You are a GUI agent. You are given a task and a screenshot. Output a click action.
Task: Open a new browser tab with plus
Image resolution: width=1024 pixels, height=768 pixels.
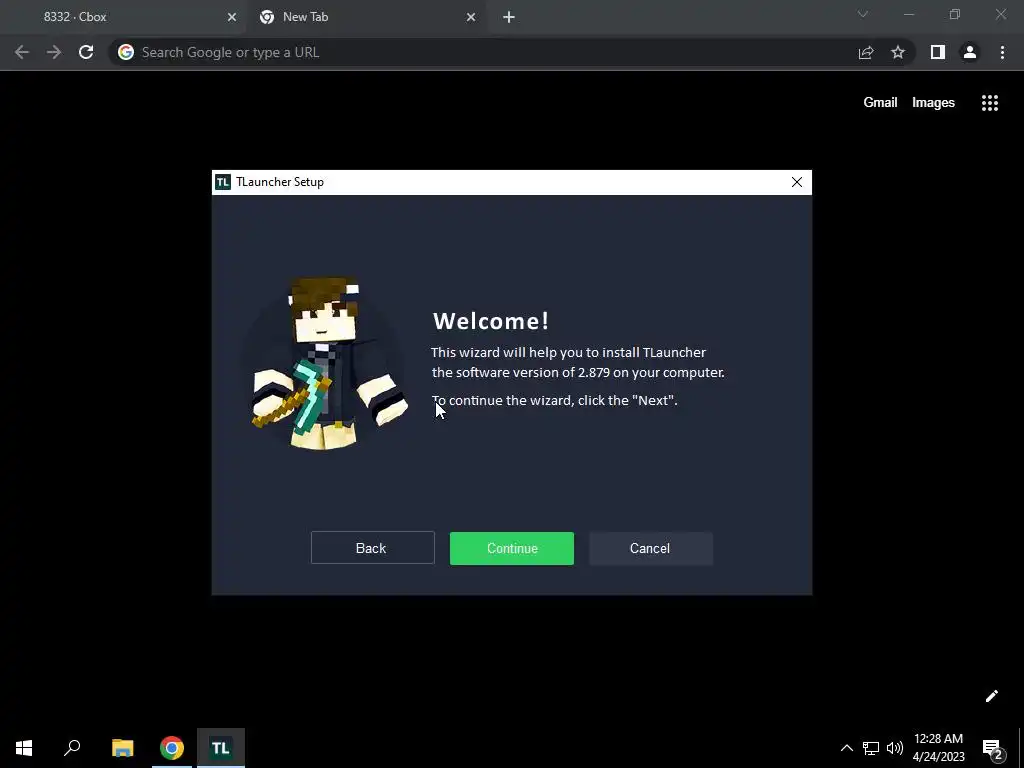[x=509, y=18]
